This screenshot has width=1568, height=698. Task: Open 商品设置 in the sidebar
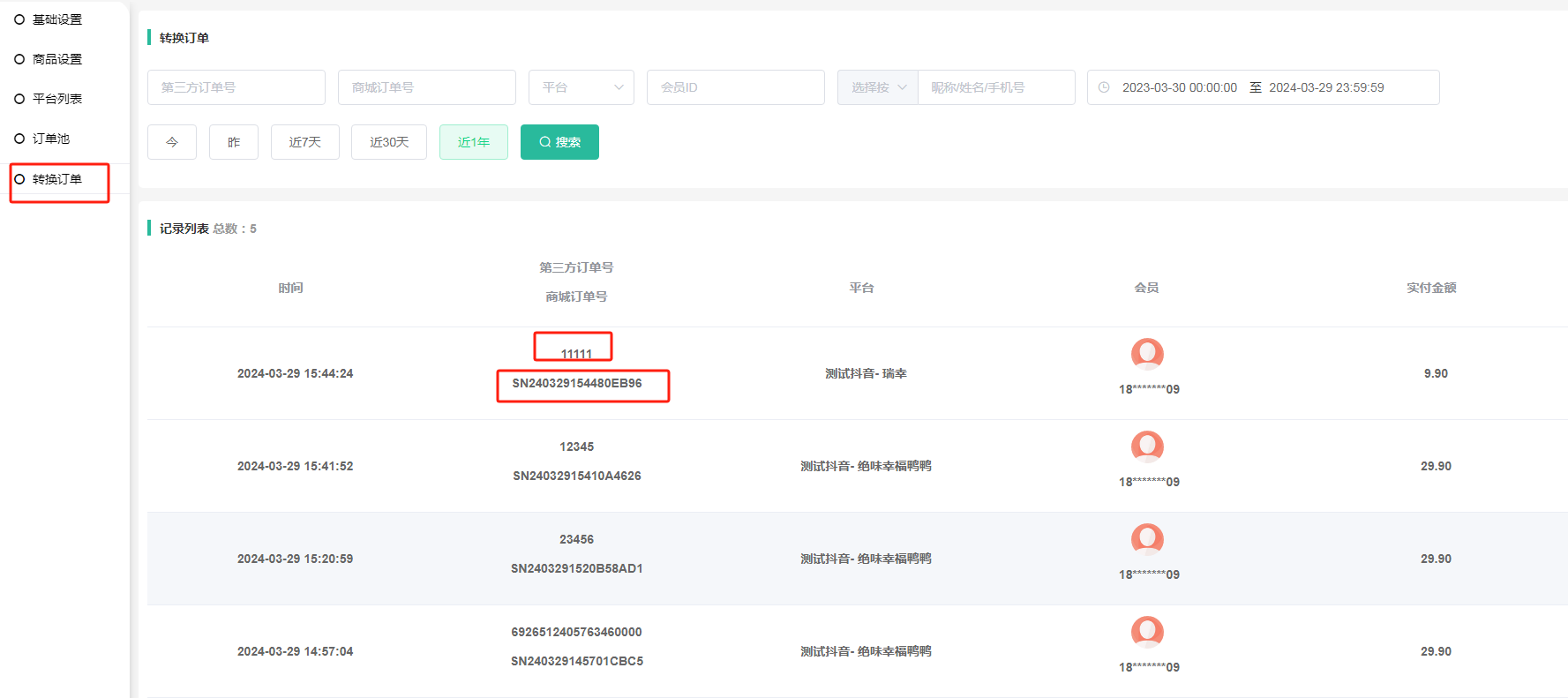tap(56, 59)
